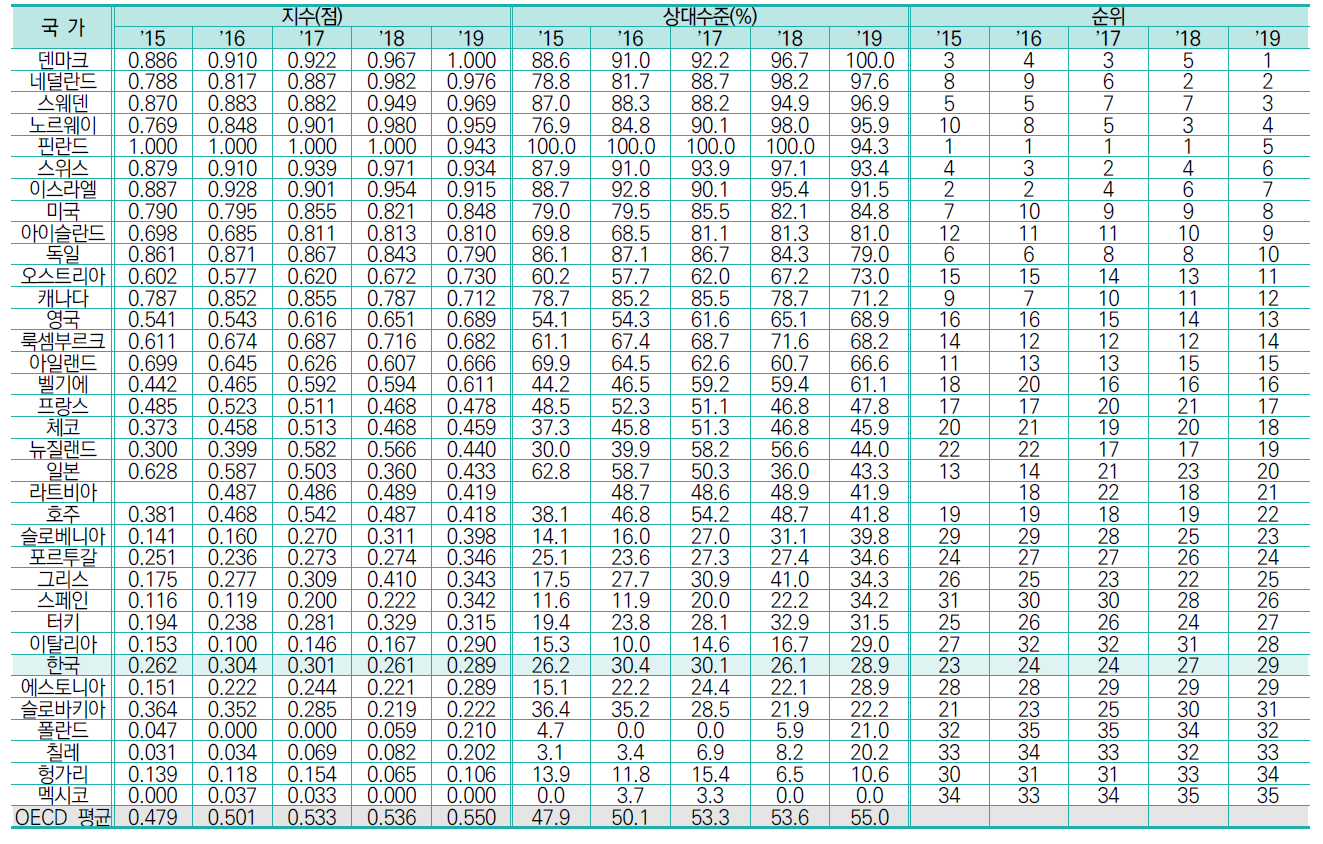Select the 뉴질랜드 country cell
Screen dimensions: 1323x844
click(62, 448)
